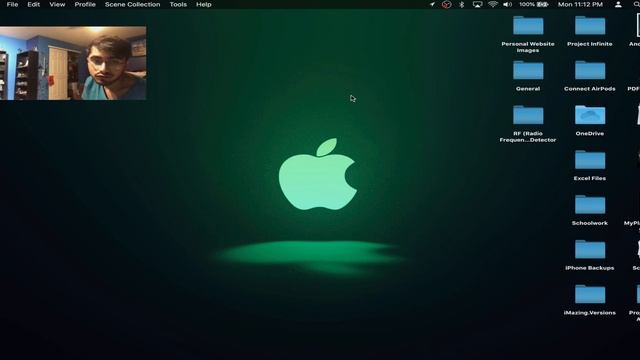Open the Edit menu
This screenshot has width=640, height=360.
(x=33, y=4)
